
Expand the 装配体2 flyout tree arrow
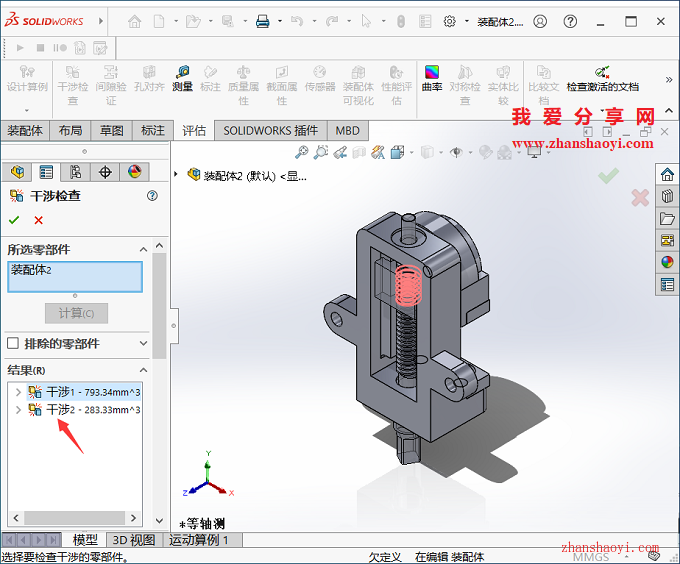(x=176, y=174)
